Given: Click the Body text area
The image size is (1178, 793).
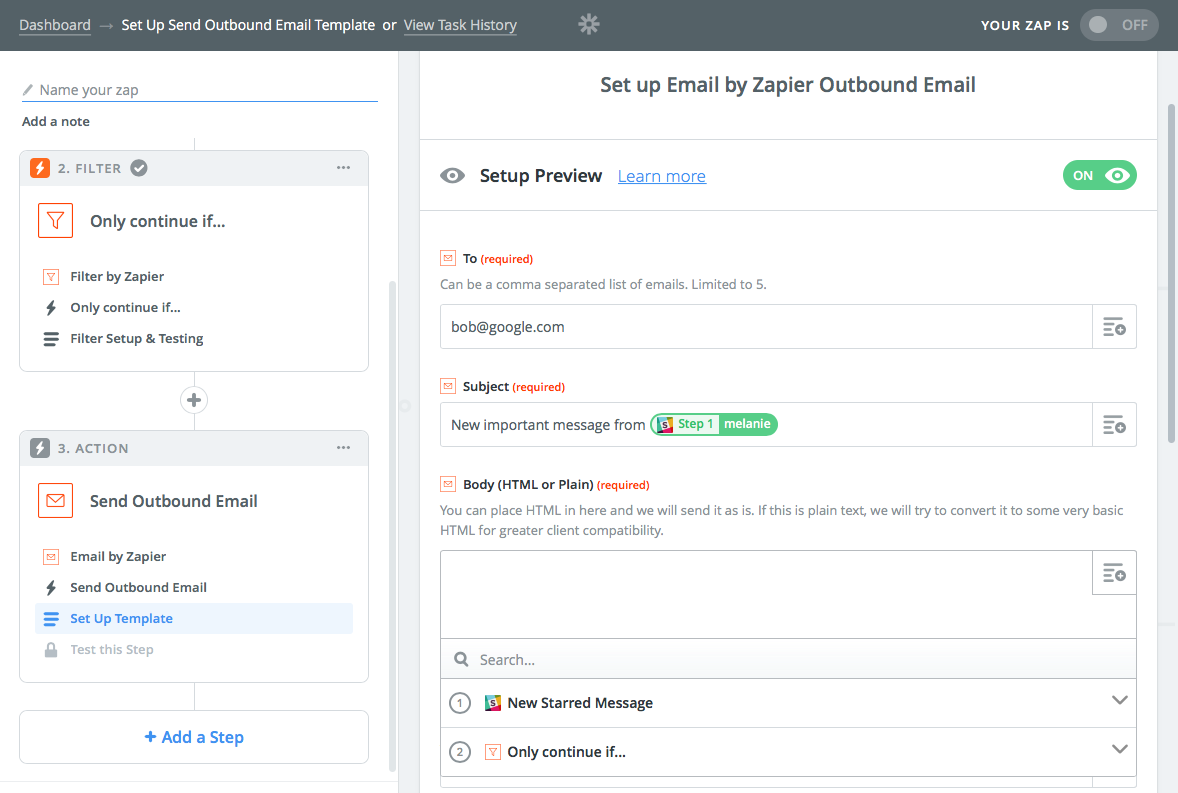Looking at the screenshot, I should pyautogui.click(x=766, y=595).
